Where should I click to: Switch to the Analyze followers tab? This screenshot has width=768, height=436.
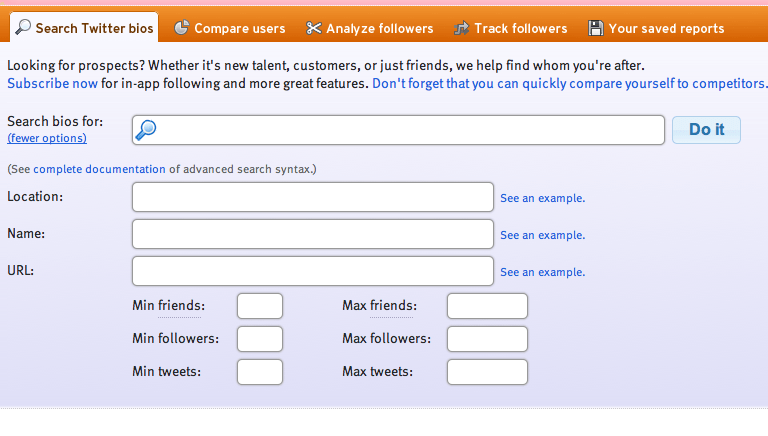click(x=370, y=28)
